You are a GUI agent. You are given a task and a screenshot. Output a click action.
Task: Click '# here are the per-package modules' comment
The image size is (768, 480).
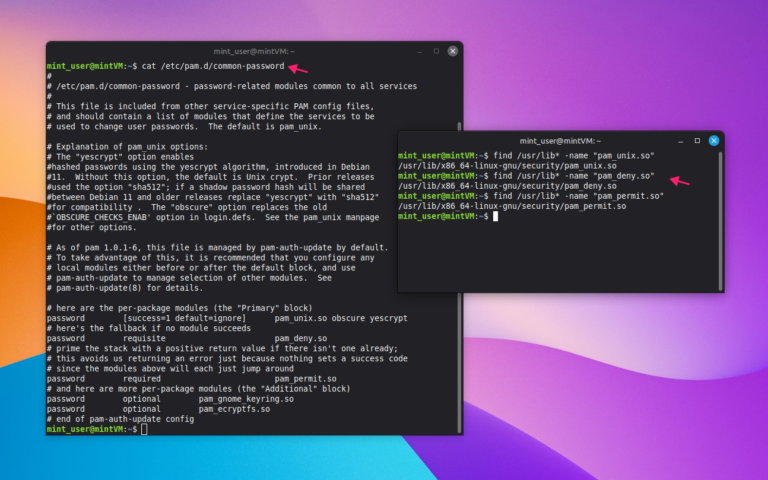[x=179, y=308]
